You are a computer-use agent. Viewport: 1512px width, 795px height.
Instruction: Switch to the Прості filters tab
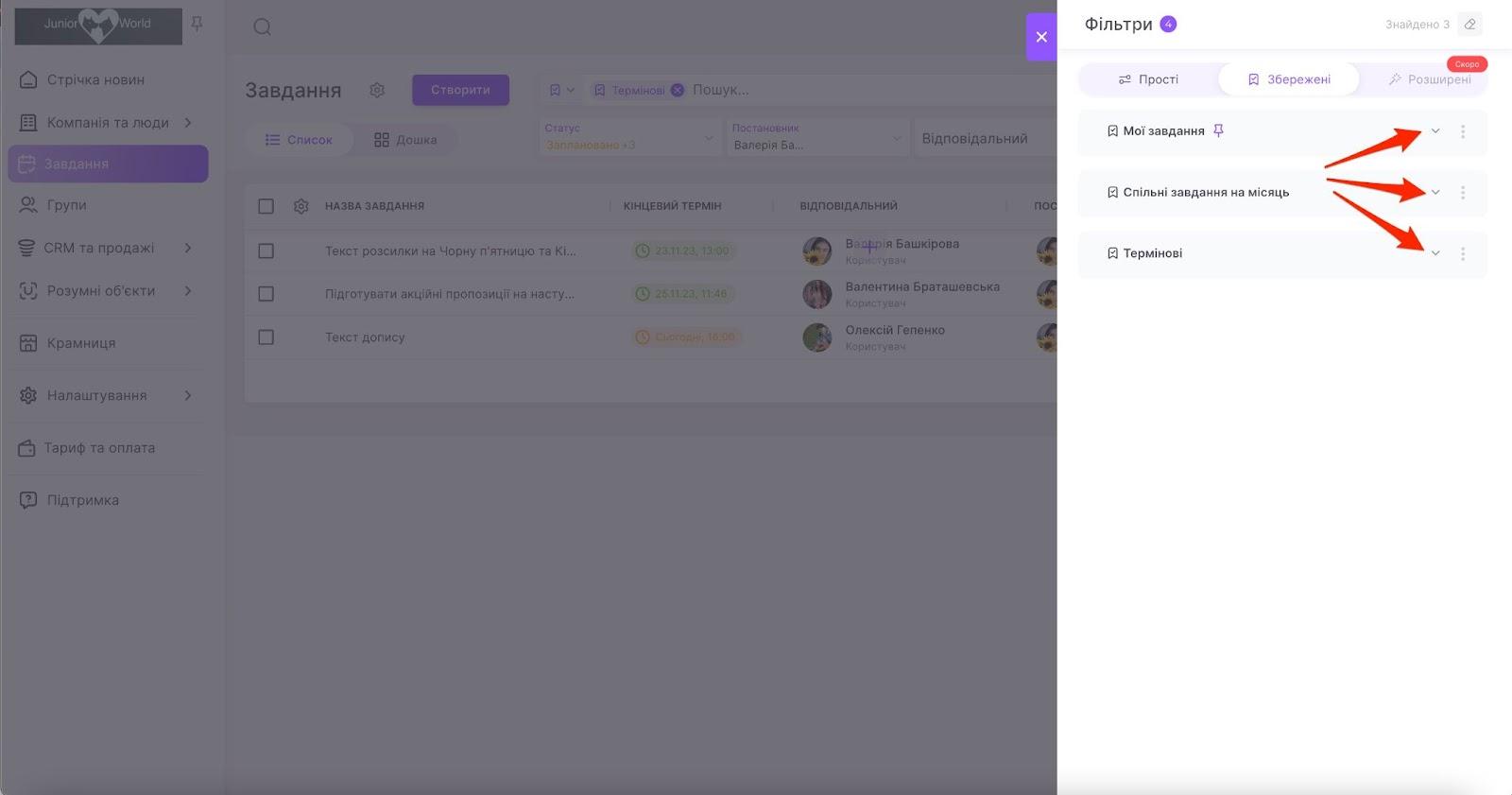1148,79
